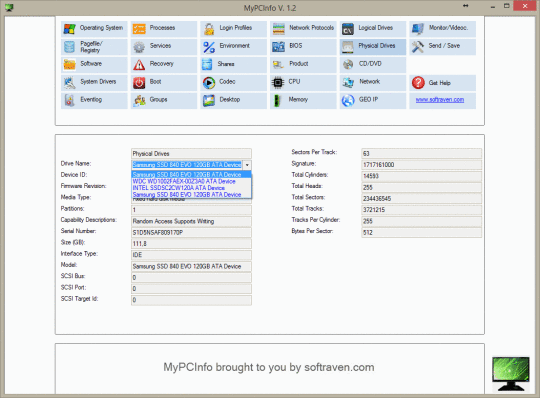Open the Operating System icon

click(69, 29)
